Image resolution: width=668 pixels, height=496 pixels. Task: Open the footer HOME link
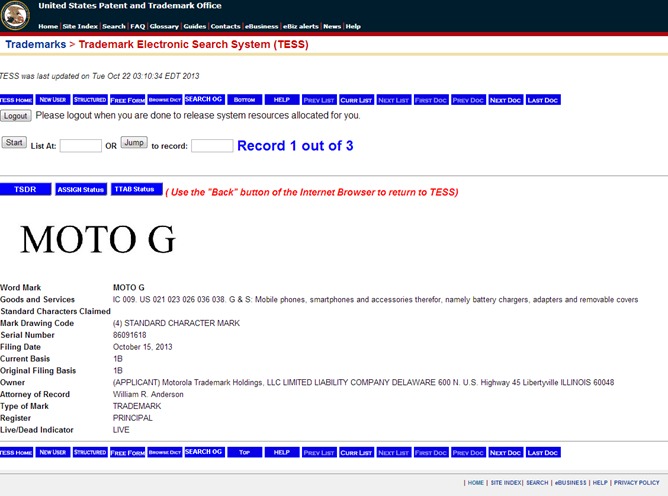click(475, 483)
